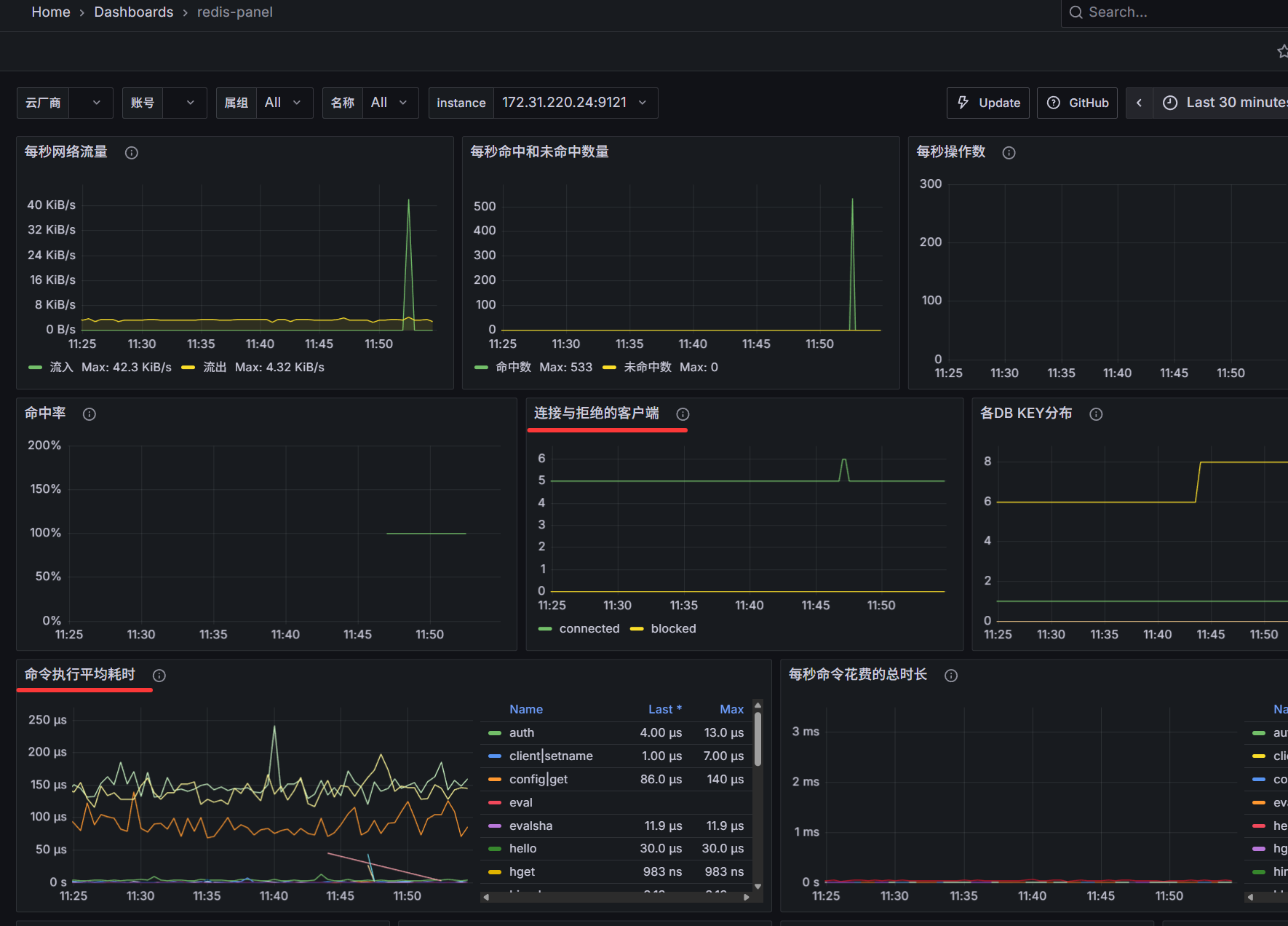Shift time range back with left arrow

tap(1140, 103)
